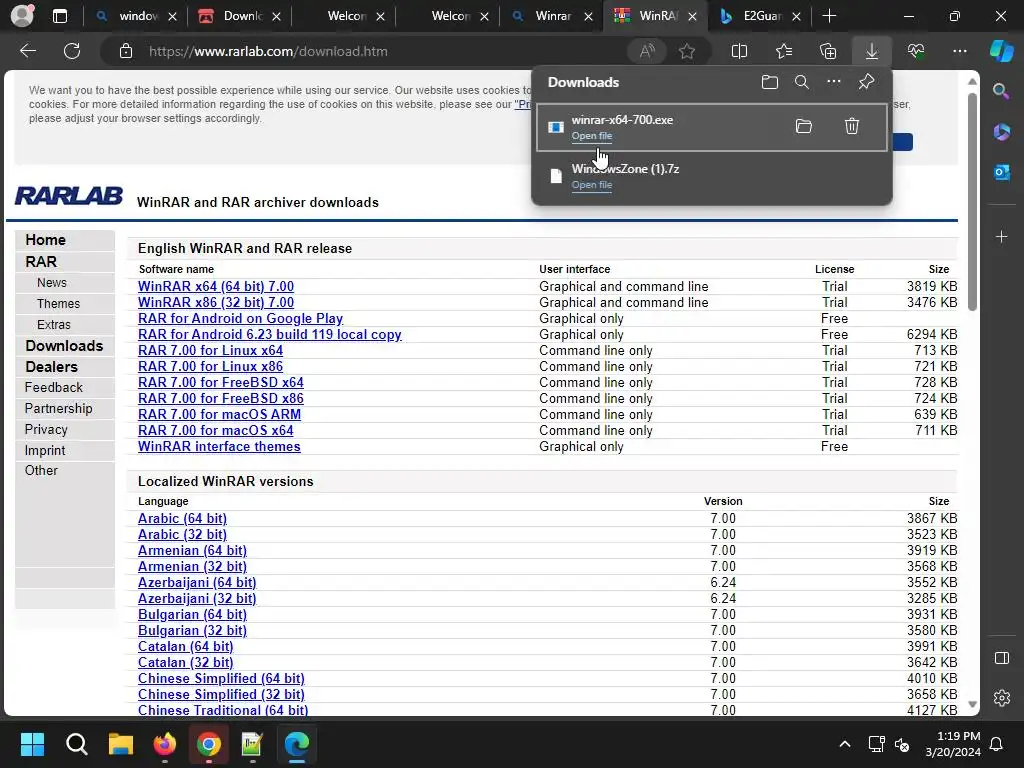Launch Chrome from taskbar
The width and height of the screenshot is (1024, 768).
point(209,744)
